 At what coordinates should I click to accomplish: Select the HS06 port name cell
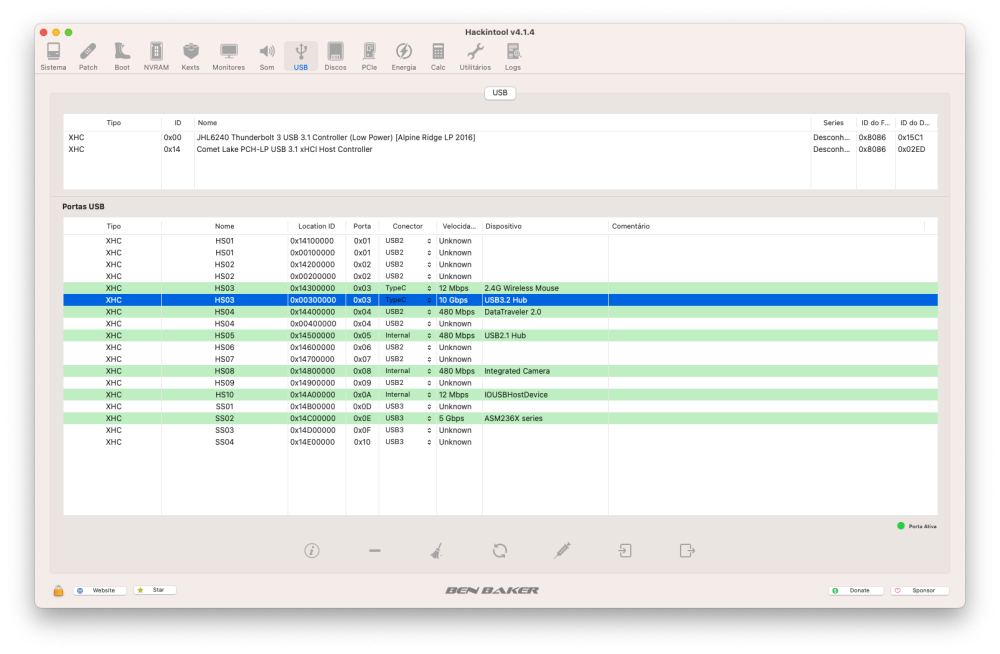coord(224,348)
